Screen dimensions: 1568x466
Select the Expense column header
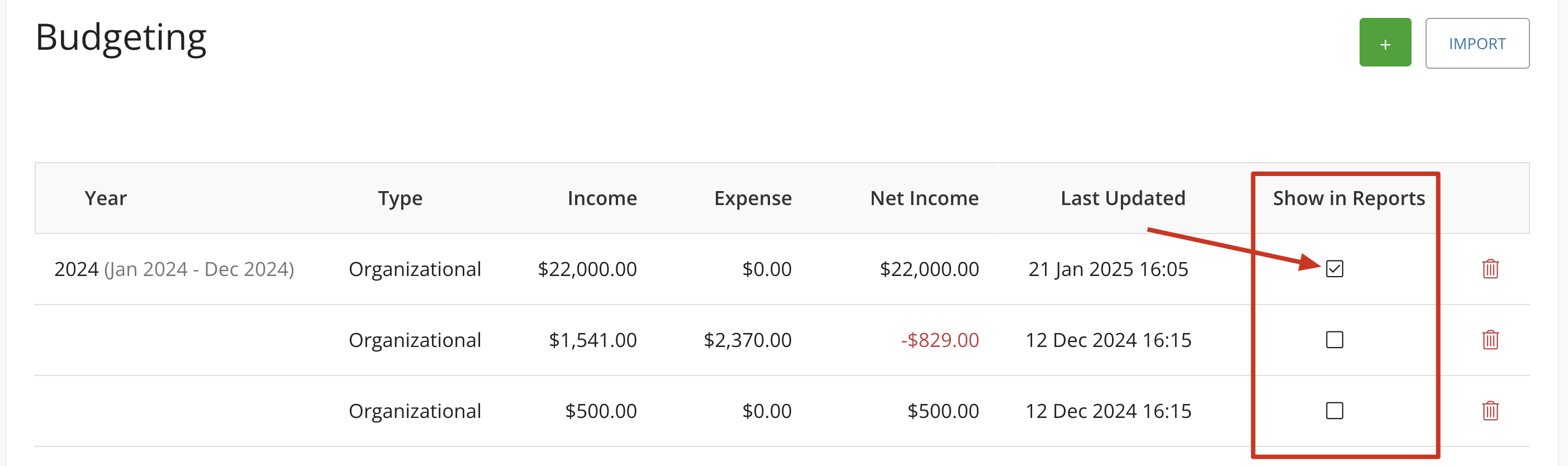(x=752, y=198)
